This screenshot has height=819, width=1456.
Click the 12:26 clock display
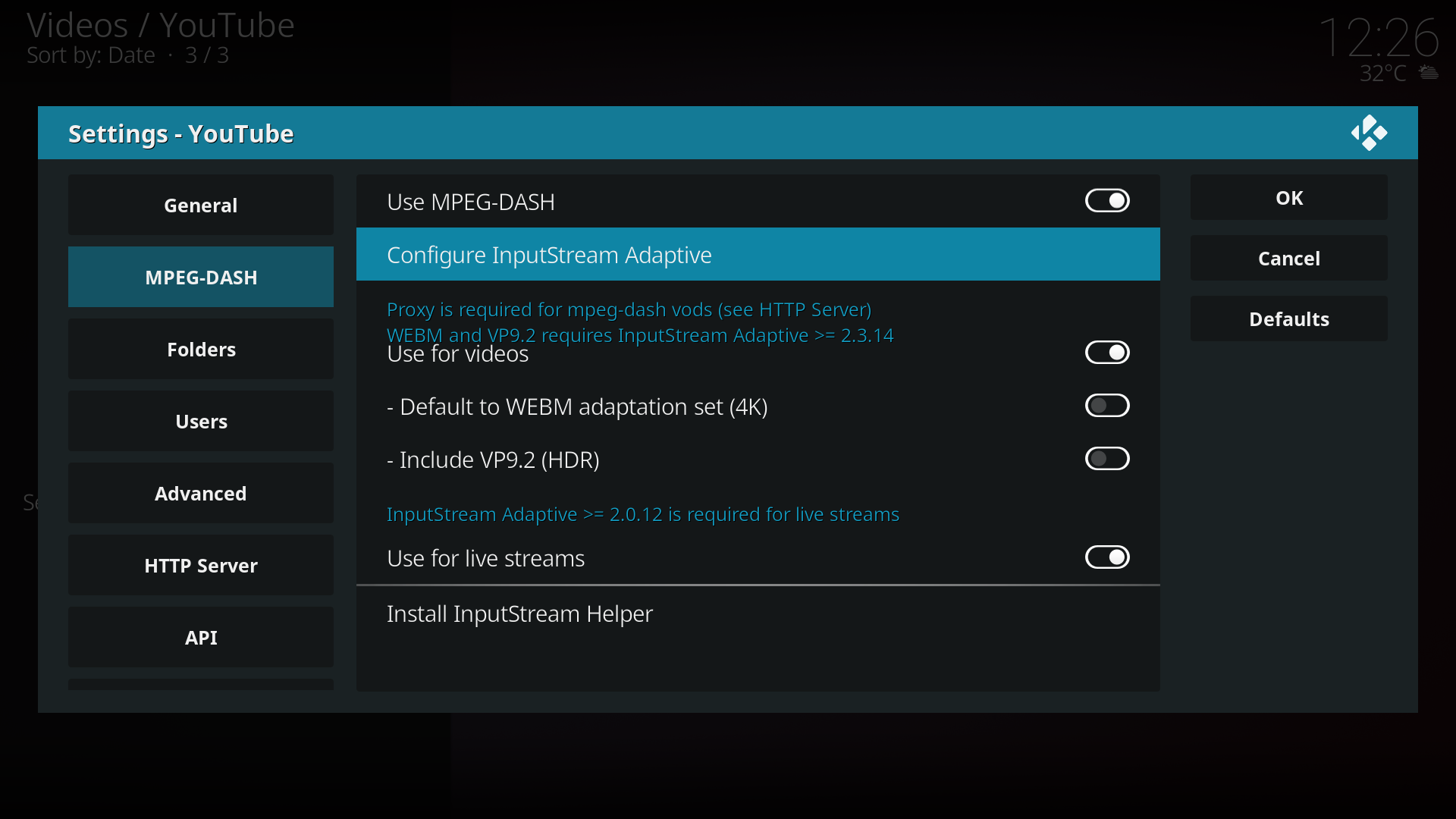(1379, 37)
